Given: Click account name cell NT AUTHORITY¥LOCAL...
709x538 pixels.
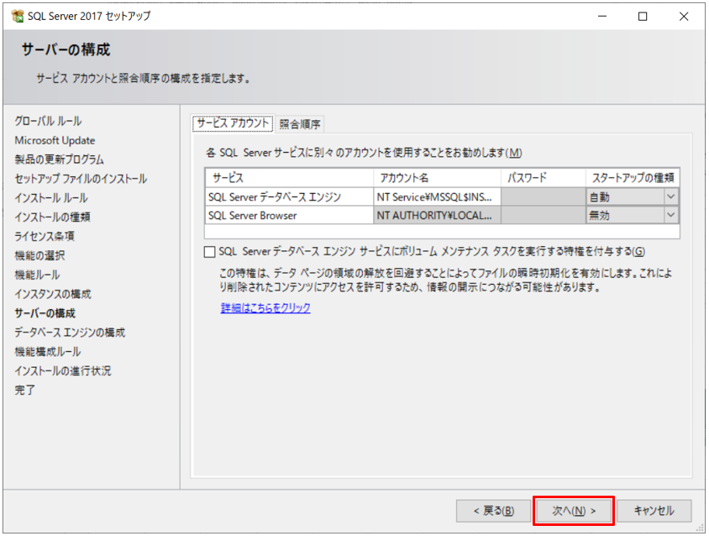Looking at the screenshot, I should 437,215.
